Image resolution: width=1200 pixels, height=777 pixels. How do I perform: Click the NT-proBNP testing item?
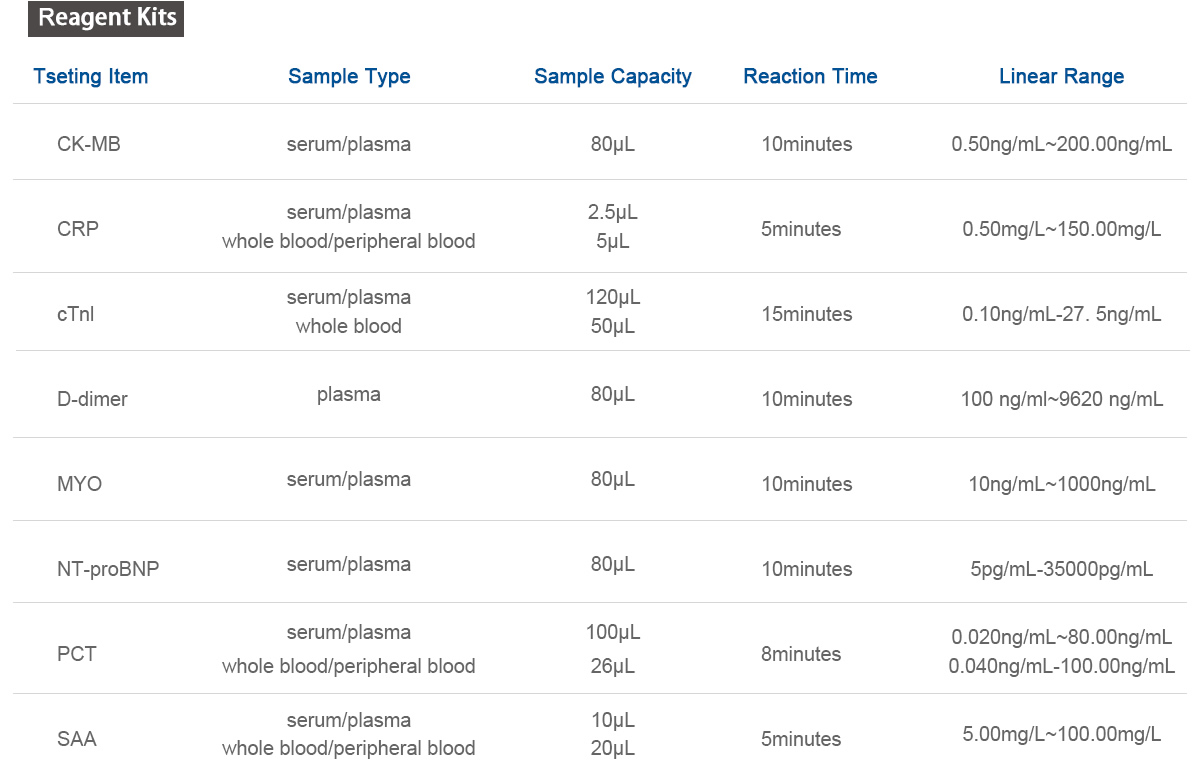pyautogui.click(x=108, y=569)
